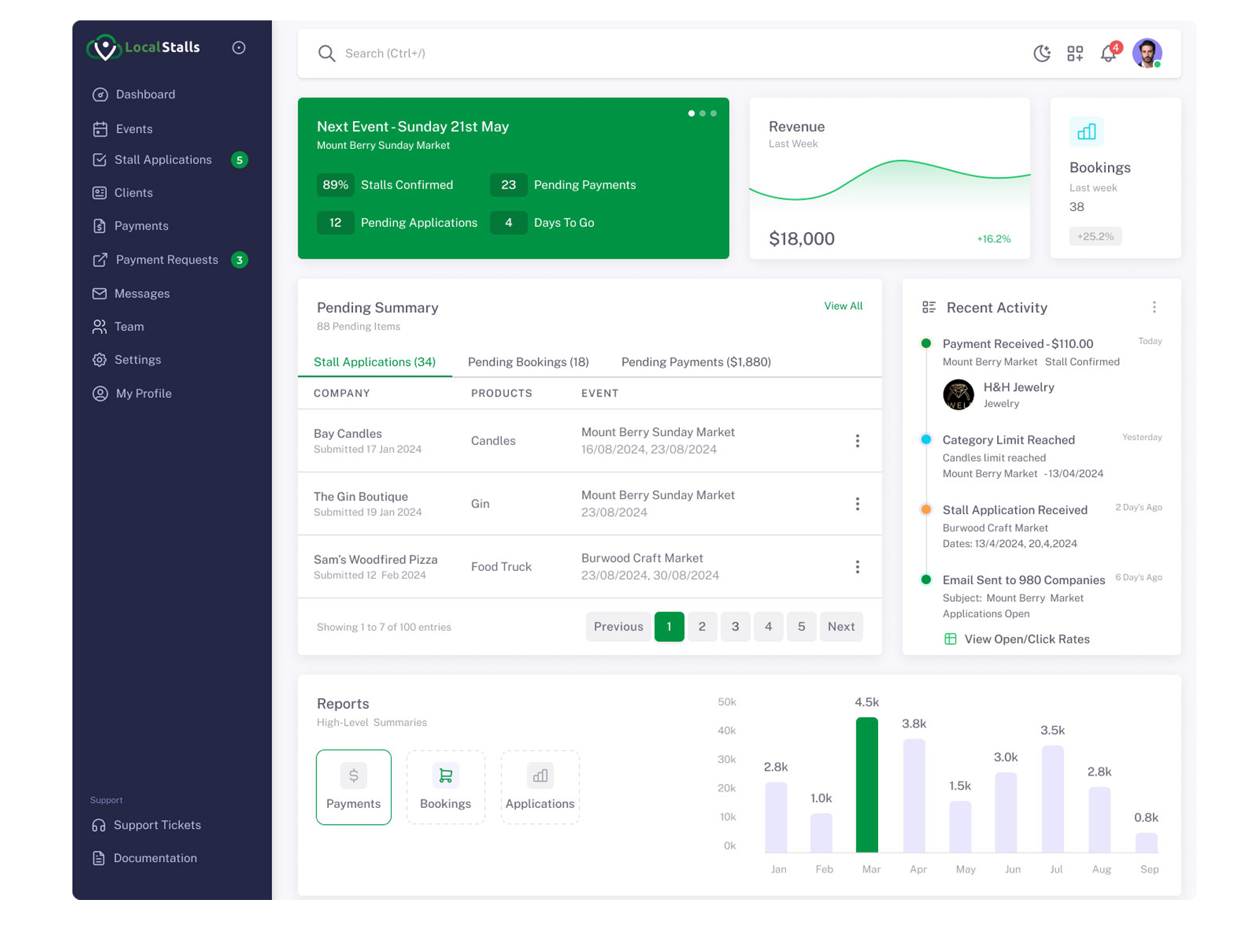Go to page 5
Image resolution: width=1257 pixels, height=952 pixels.
tap(801, 626)
